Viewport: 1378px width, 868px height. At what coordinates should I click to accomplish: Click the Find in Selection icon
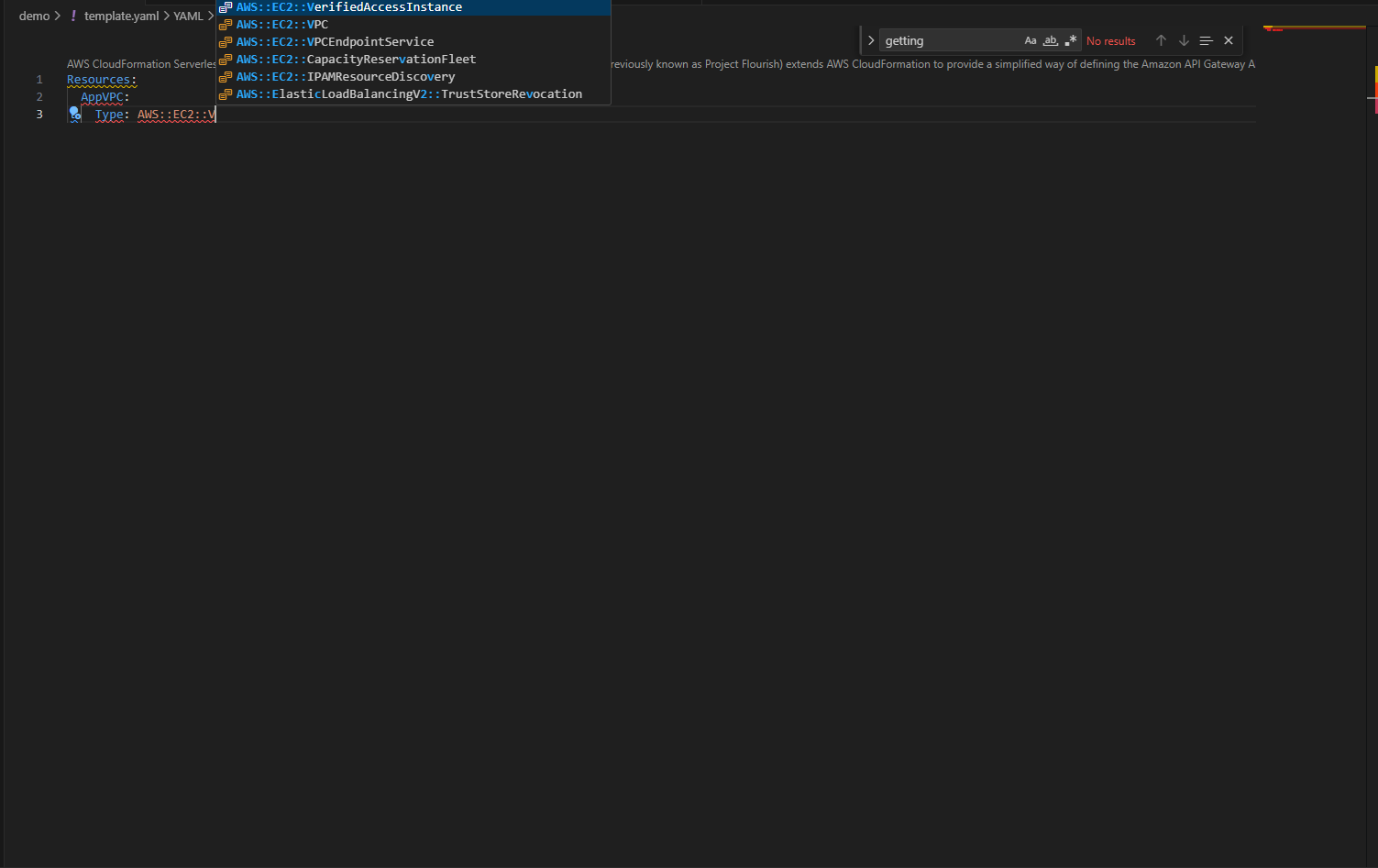click(x=1206, y=40)
